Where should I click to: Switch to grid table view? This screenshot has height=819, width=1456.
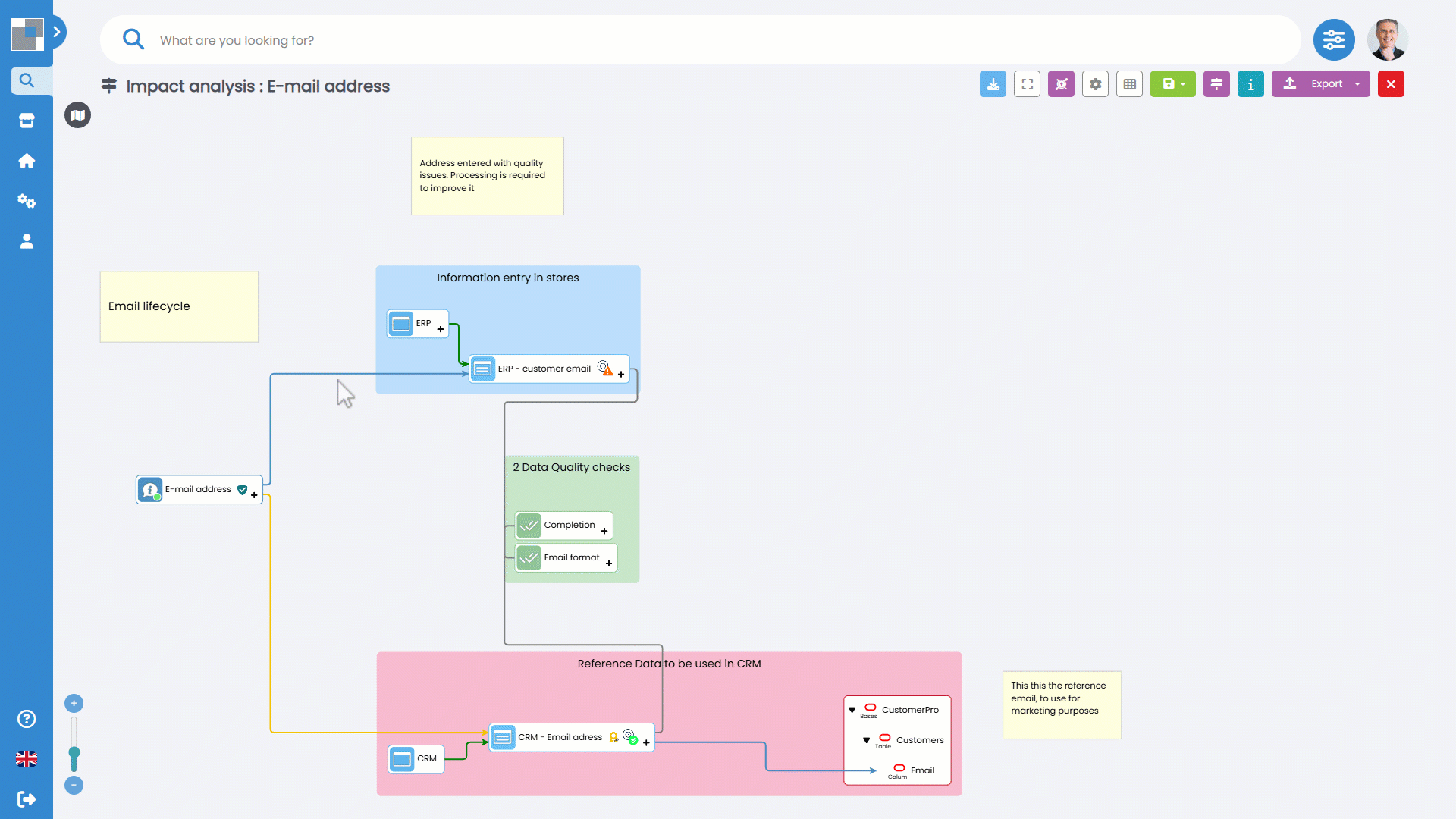(1129, 84)
